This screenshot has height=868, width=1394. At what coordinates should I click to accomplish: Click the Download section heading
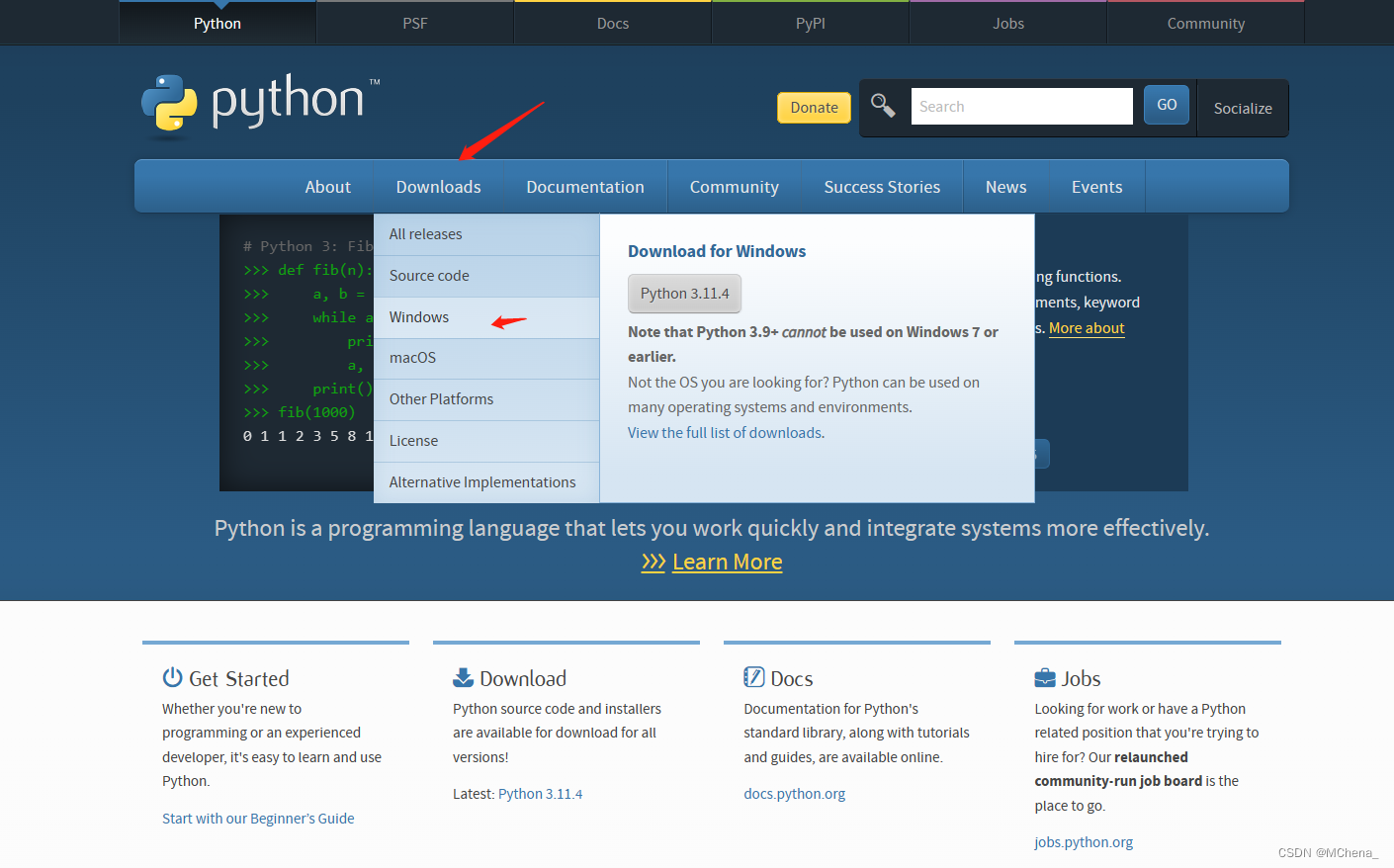pyautogui.click(x=523, y=678)
